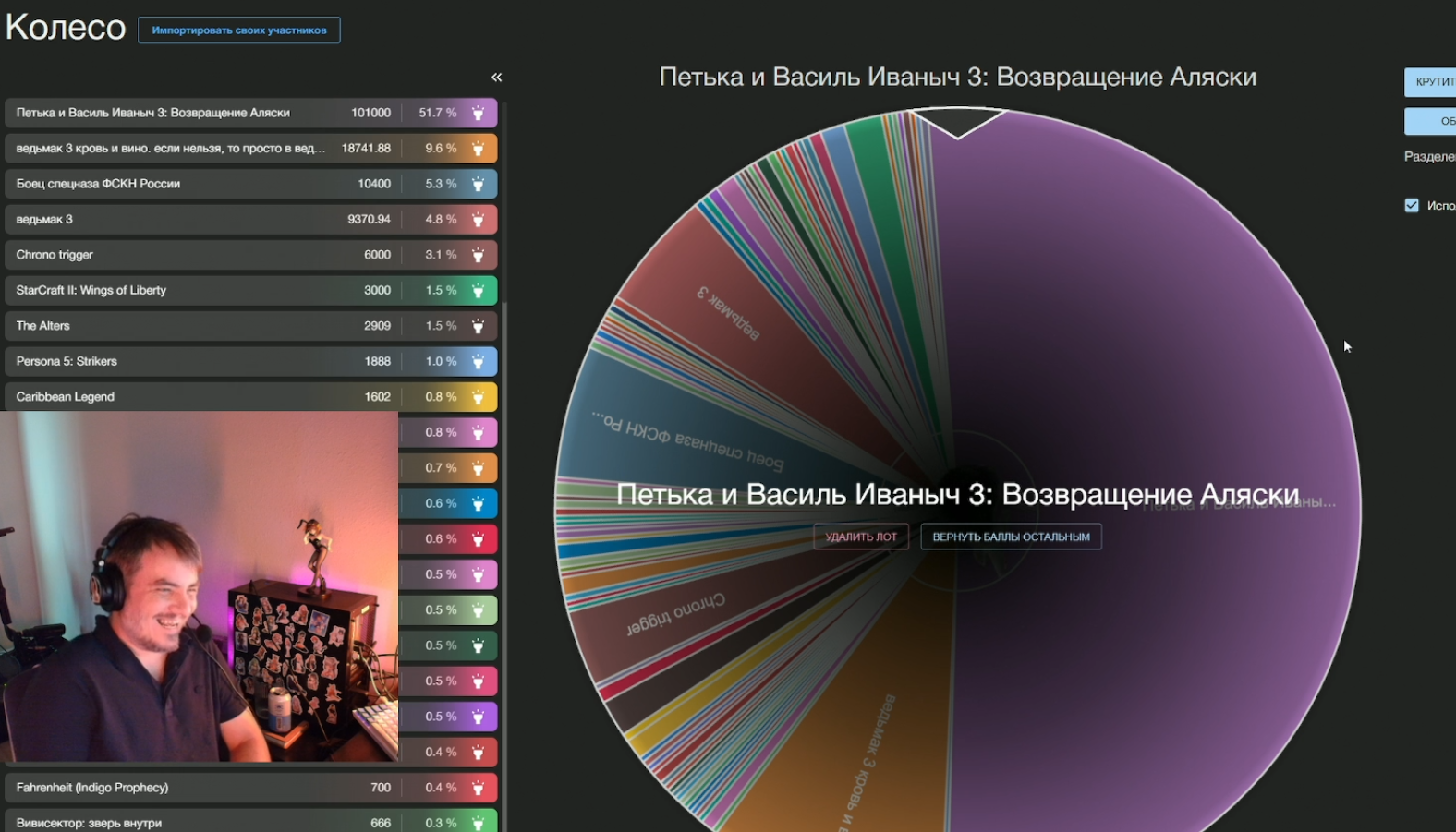The image size is (1456, 832).
Task: Click the amount 18741.88
Action: tap(366, 148)
